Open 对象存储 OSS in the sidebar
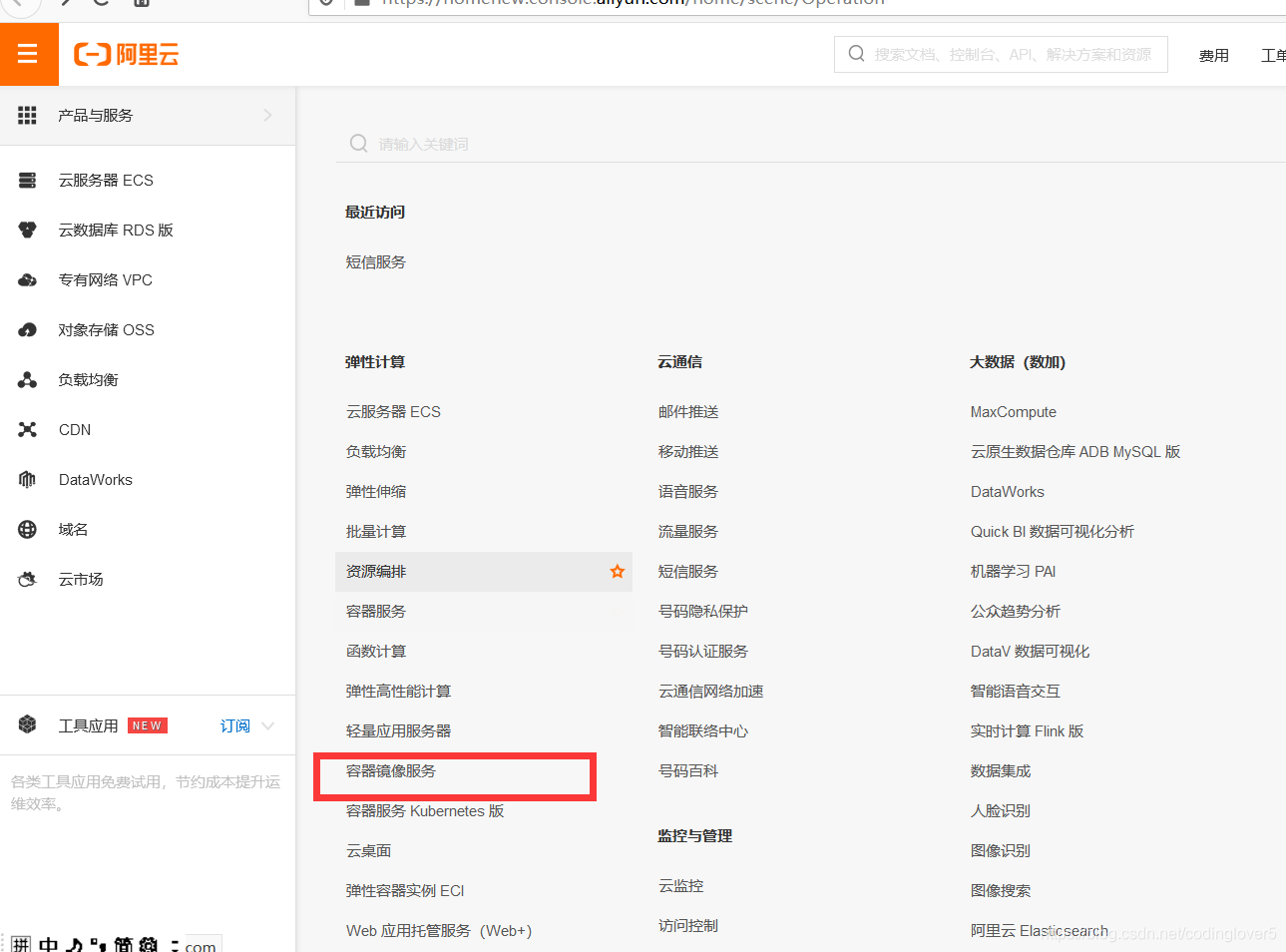This screenshot has height=952, width=1286. tap(107, 330)
